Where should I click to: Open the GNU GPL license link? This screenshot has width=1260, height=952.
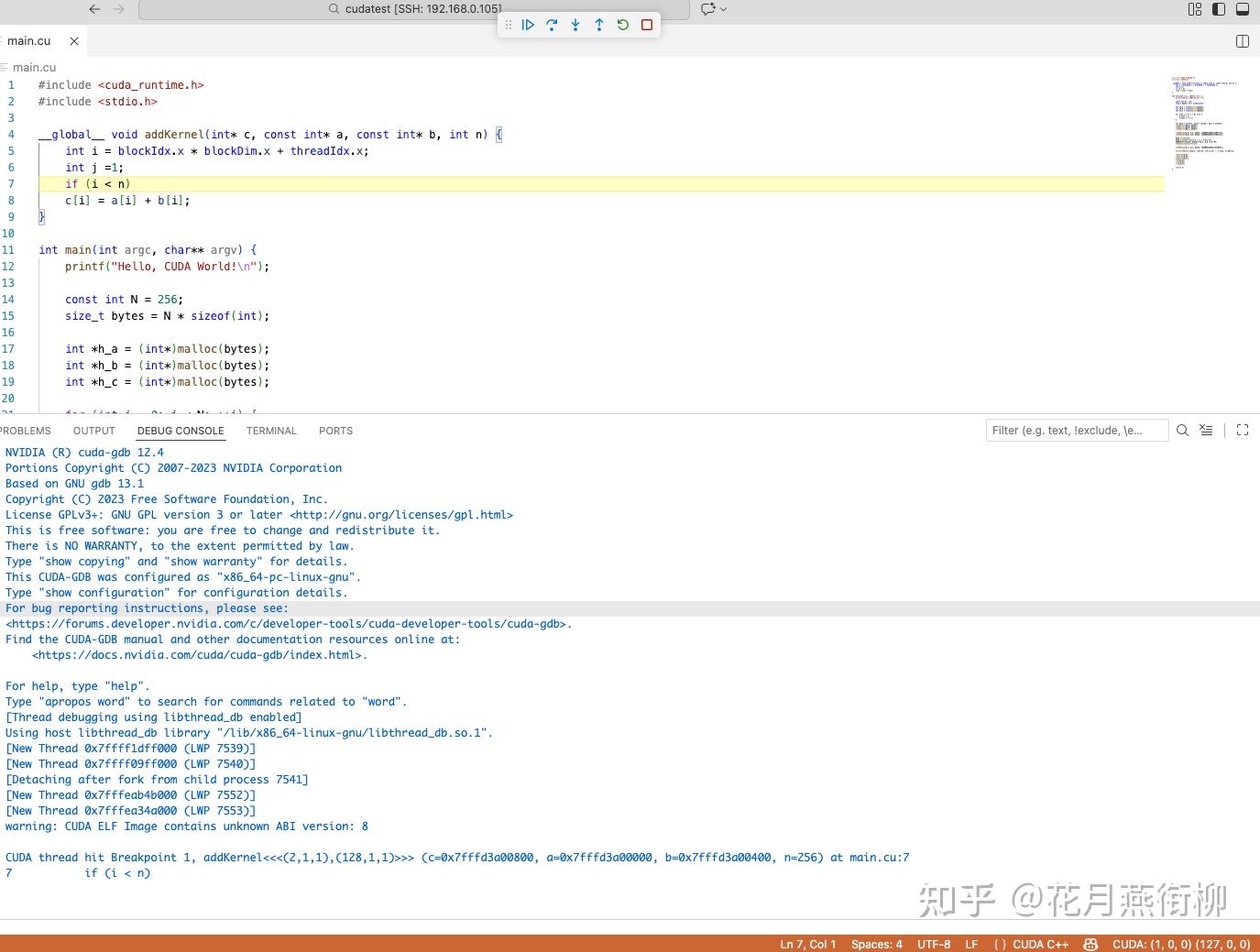click(401, 515)
